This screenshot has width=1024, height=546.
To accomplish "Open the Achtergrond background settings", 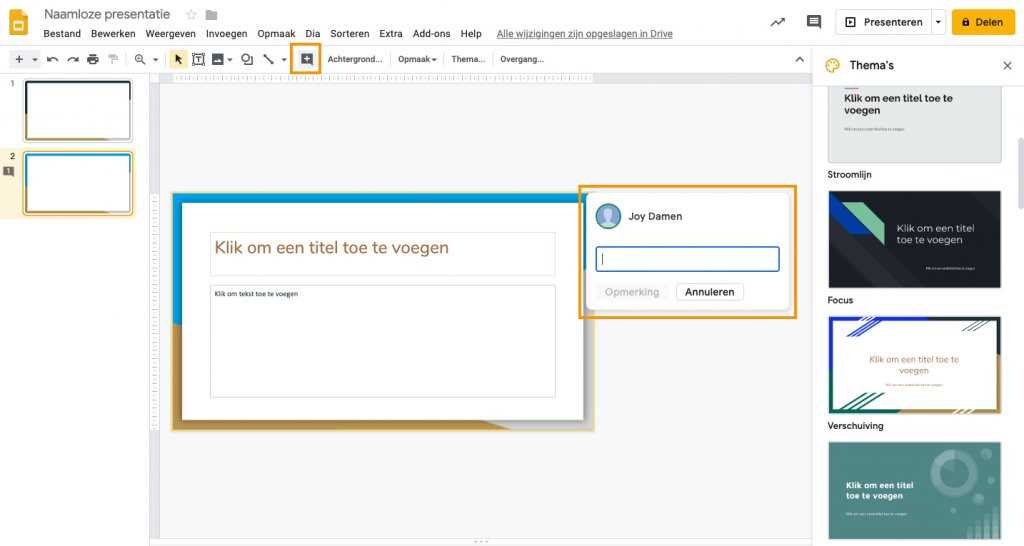I will (355, 59).
